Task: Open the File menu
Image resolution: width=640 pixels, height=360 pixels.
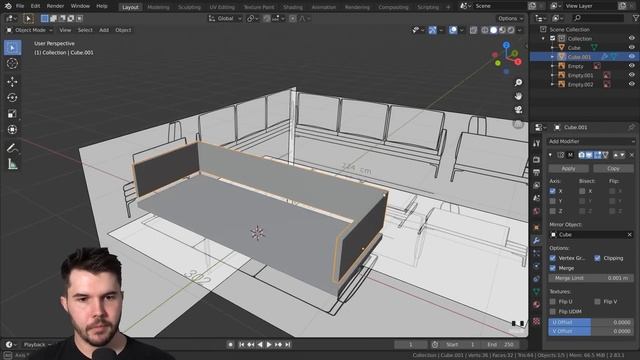Action: click(20, 6)
